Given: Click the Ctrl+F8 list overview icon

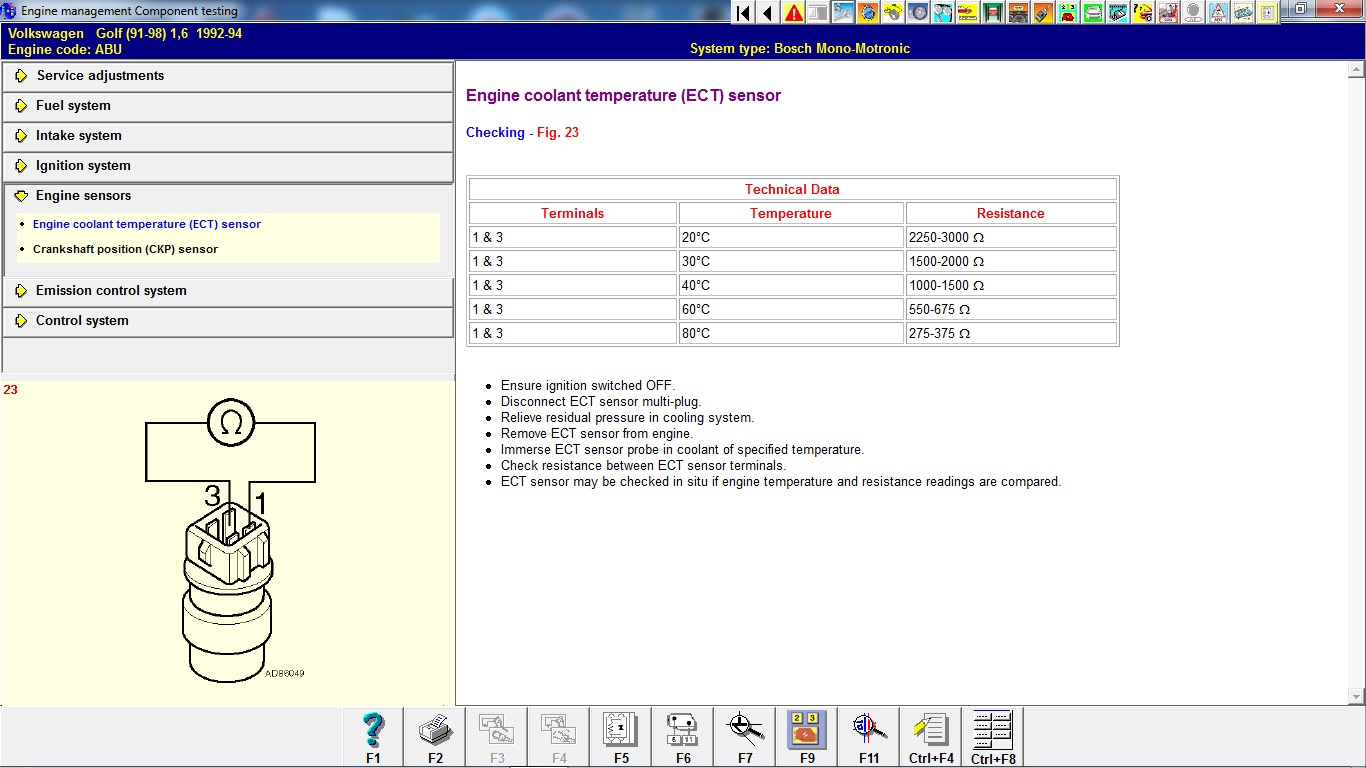Looking at the screenshot, I should [993, 736].
